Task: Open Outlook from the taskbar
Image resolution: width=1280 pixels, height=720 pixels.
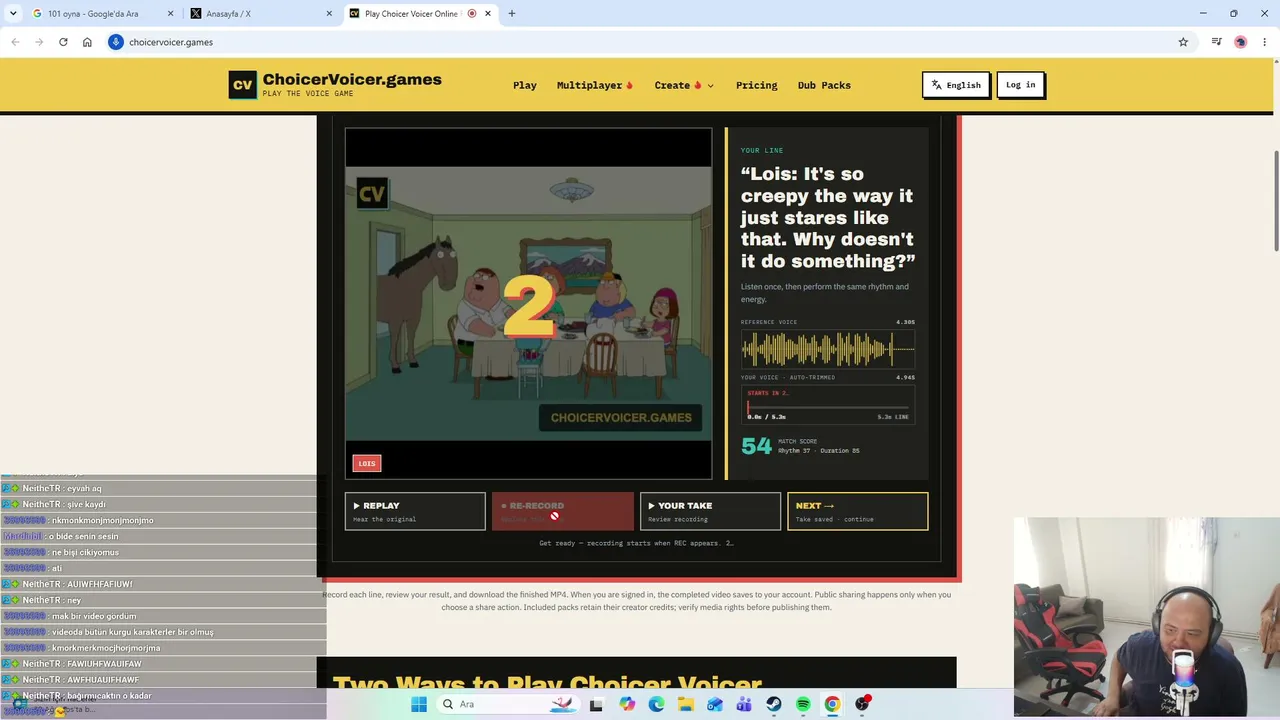Action: point(715,704)
